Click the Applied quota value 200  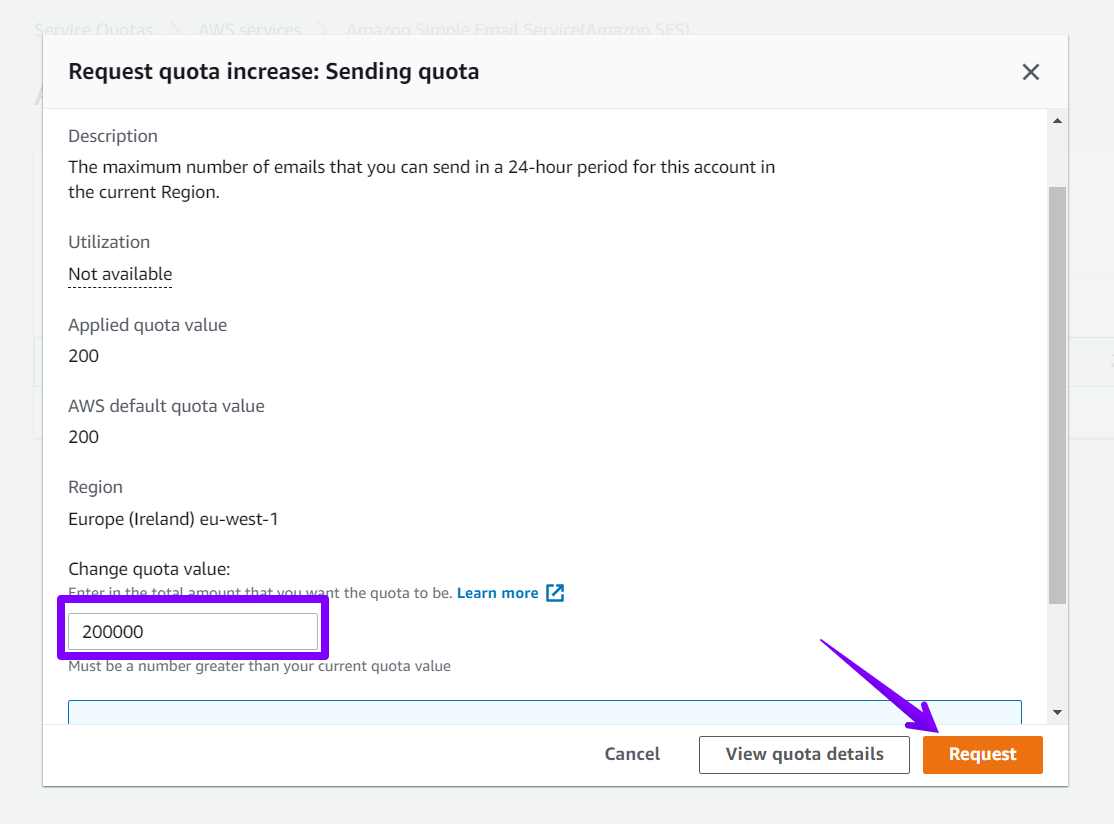83,356
